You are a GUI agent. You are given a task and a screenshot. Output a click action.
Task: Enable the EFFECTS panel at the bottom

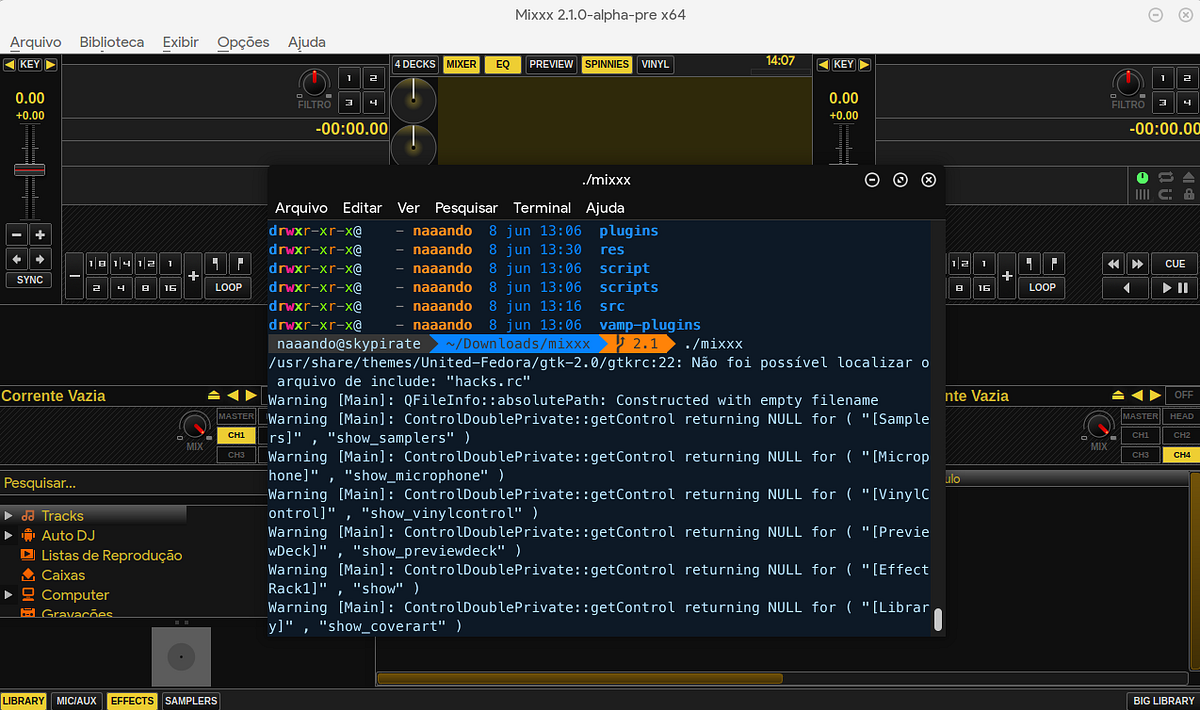point(131,700)
